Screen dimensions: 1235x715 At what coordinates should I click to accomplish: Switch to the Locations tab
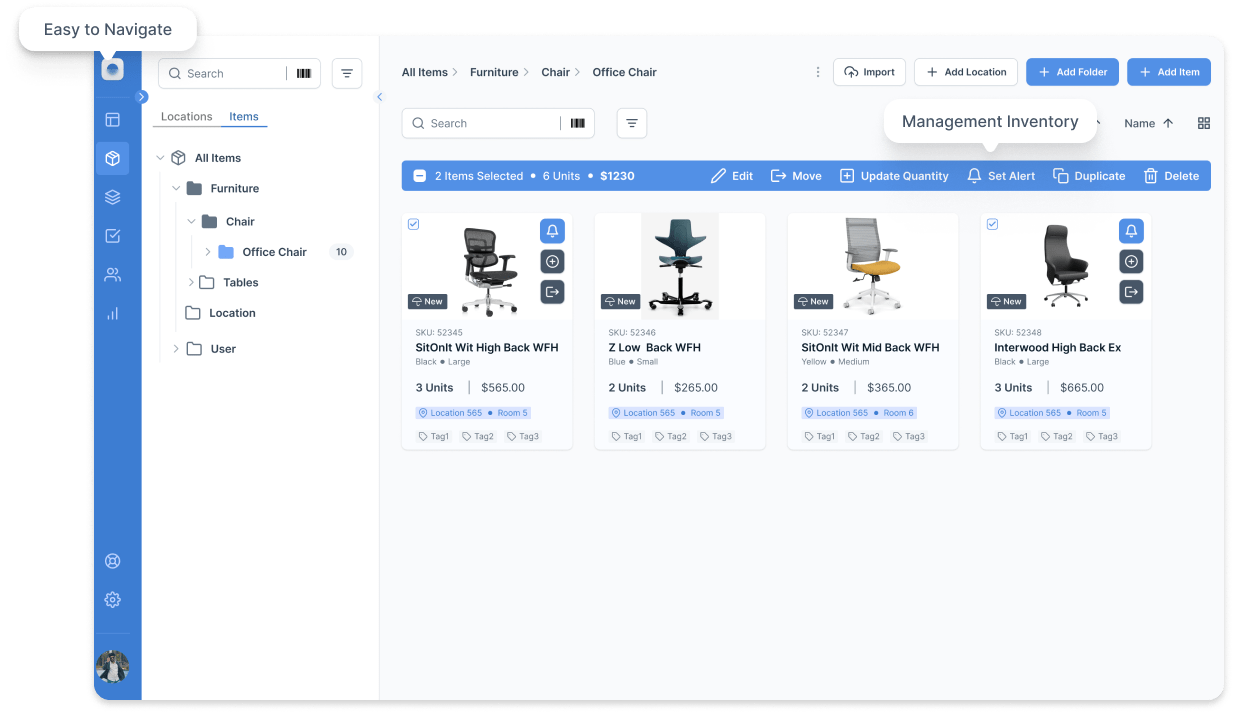pos(186,116)
